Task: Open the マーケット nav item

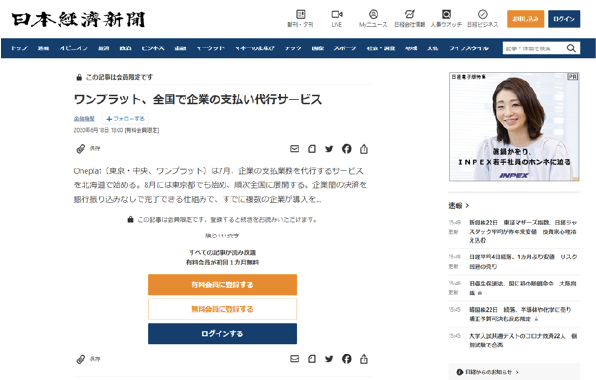Action: 210,48
